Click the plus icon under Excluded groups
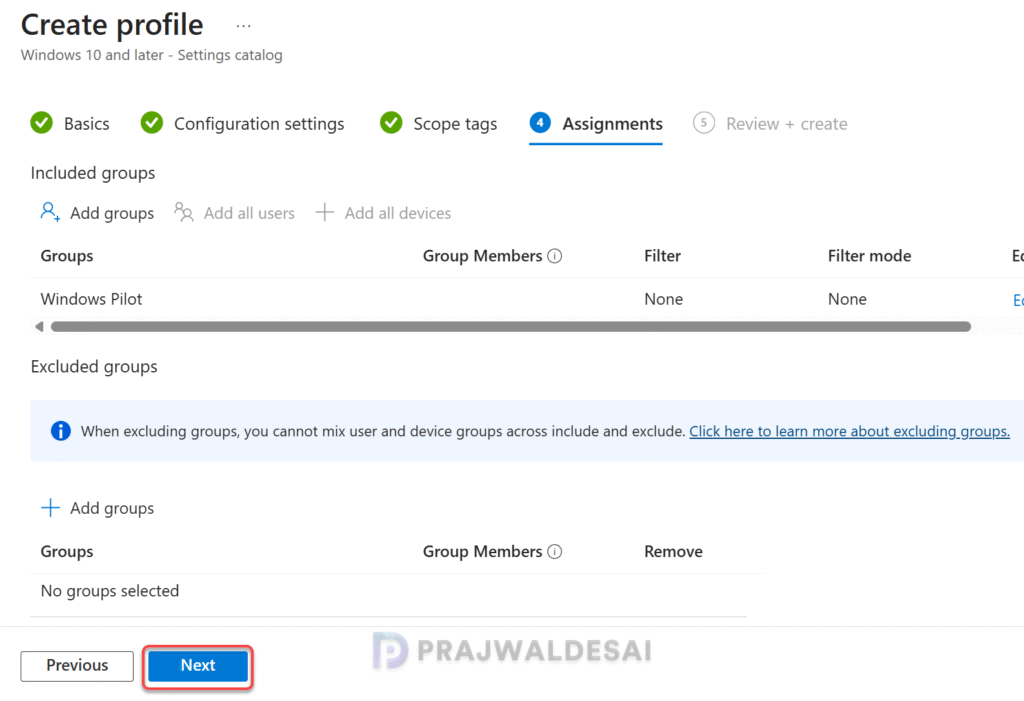The image size is (1024, 701). 50,508
